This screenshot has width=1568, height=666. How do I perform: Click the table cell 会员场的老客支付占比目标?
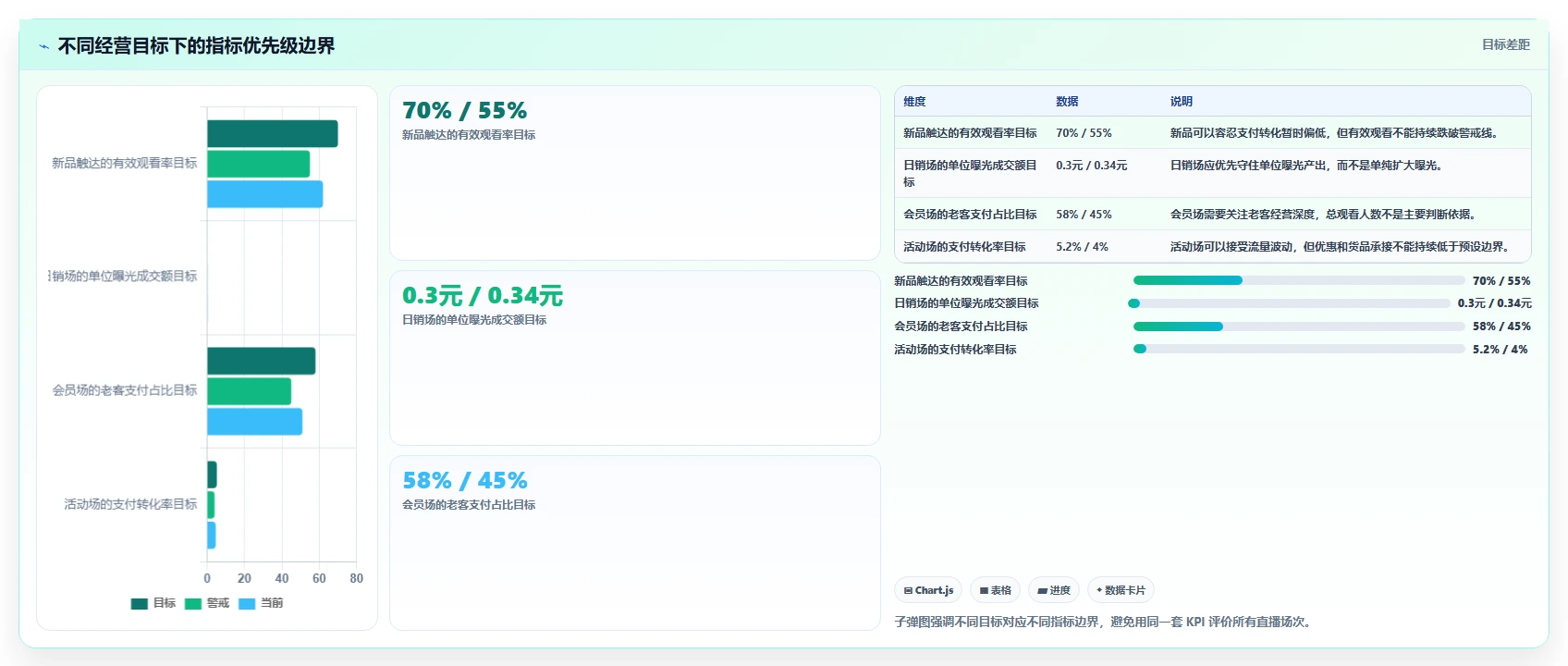click(970, 214)
